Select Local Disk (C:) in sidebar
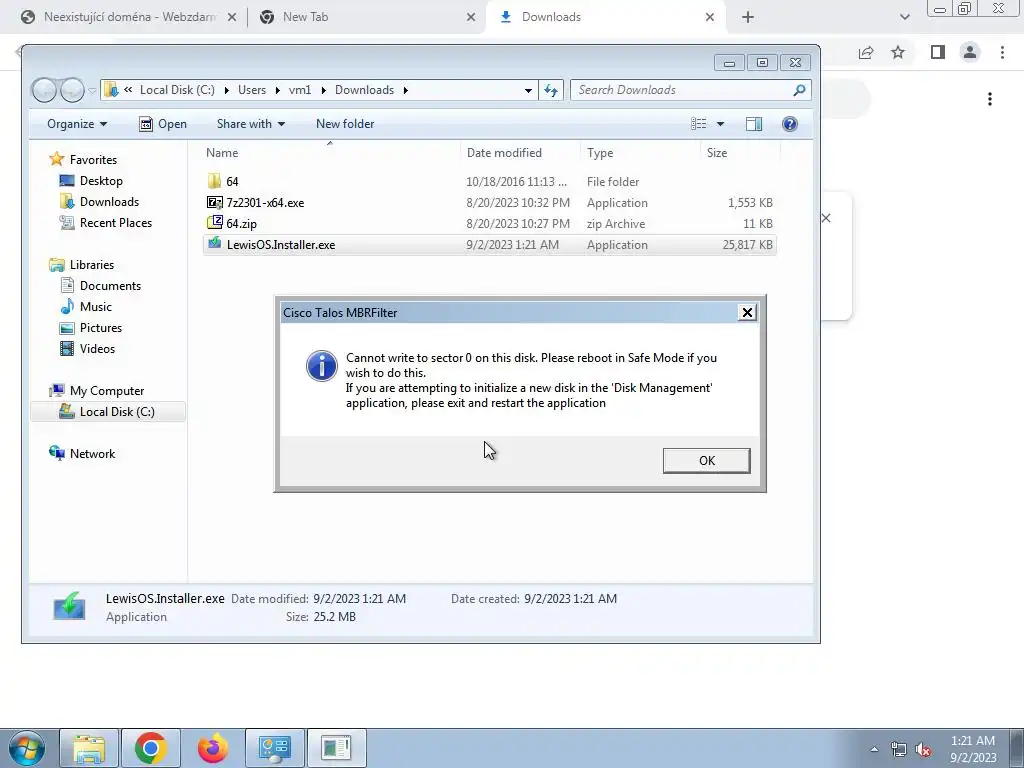Viewport: 1024px width, 768px height. (108, 411)
